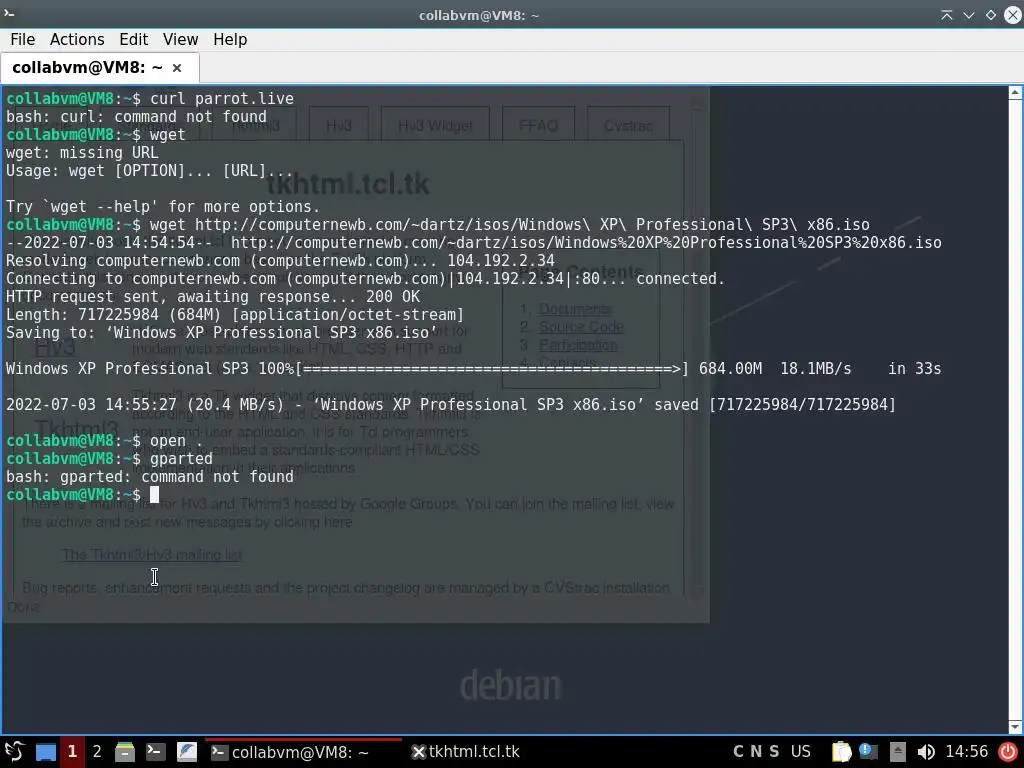The image size is (1024, 768).
Task: Switch to workspace 1
Action: pyautogui.click(x=72, y=752)
